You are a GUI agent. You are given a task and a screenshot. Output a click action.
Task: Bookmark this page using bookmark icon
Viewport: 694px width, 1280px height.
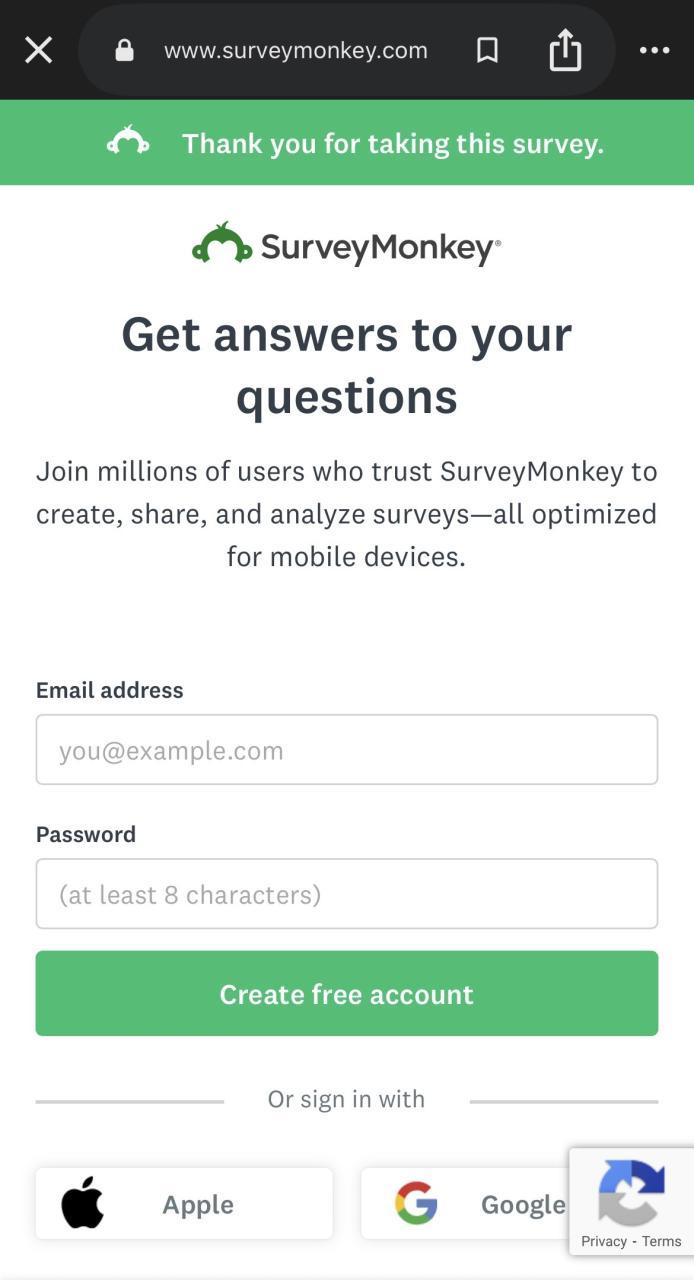(487, 50)
